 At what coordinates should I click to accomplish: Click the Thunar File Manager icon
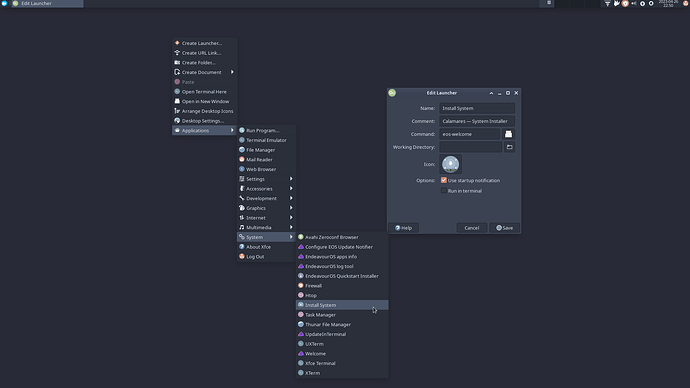[x=301, y=324]
